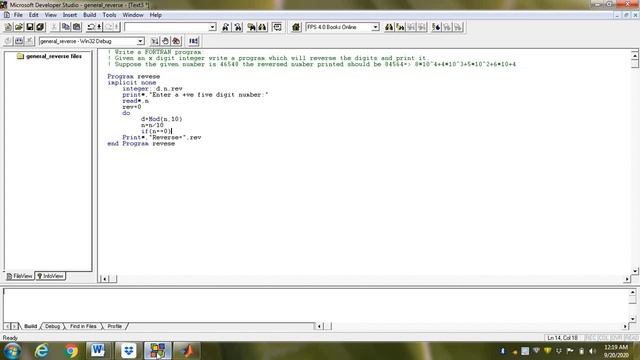The image size is (640, 360).
Task: Click the volume speaker tray icon
Action: [592, 351]
